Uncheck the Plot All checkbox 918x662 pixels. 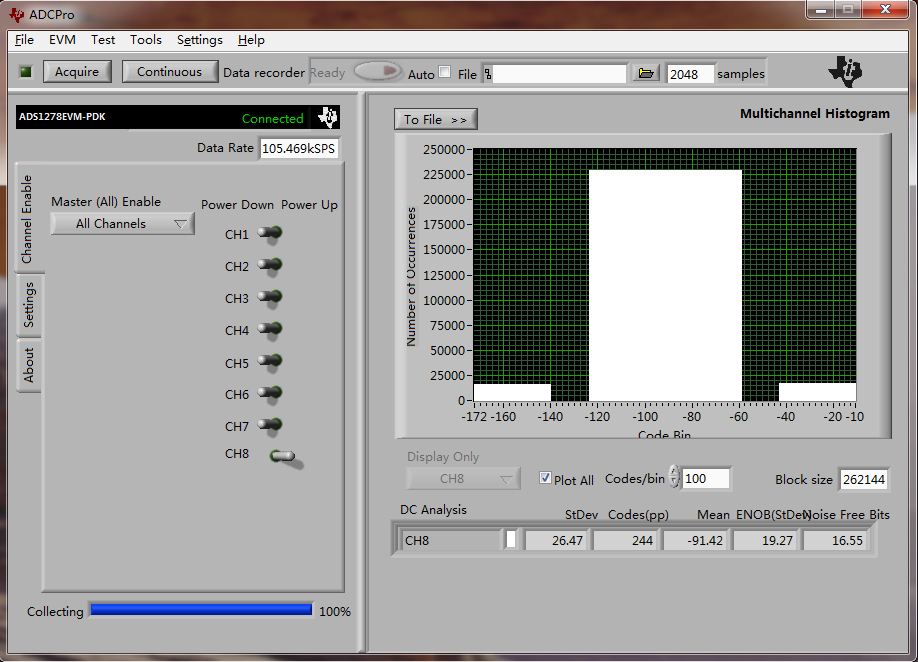[x=545, y=478]
